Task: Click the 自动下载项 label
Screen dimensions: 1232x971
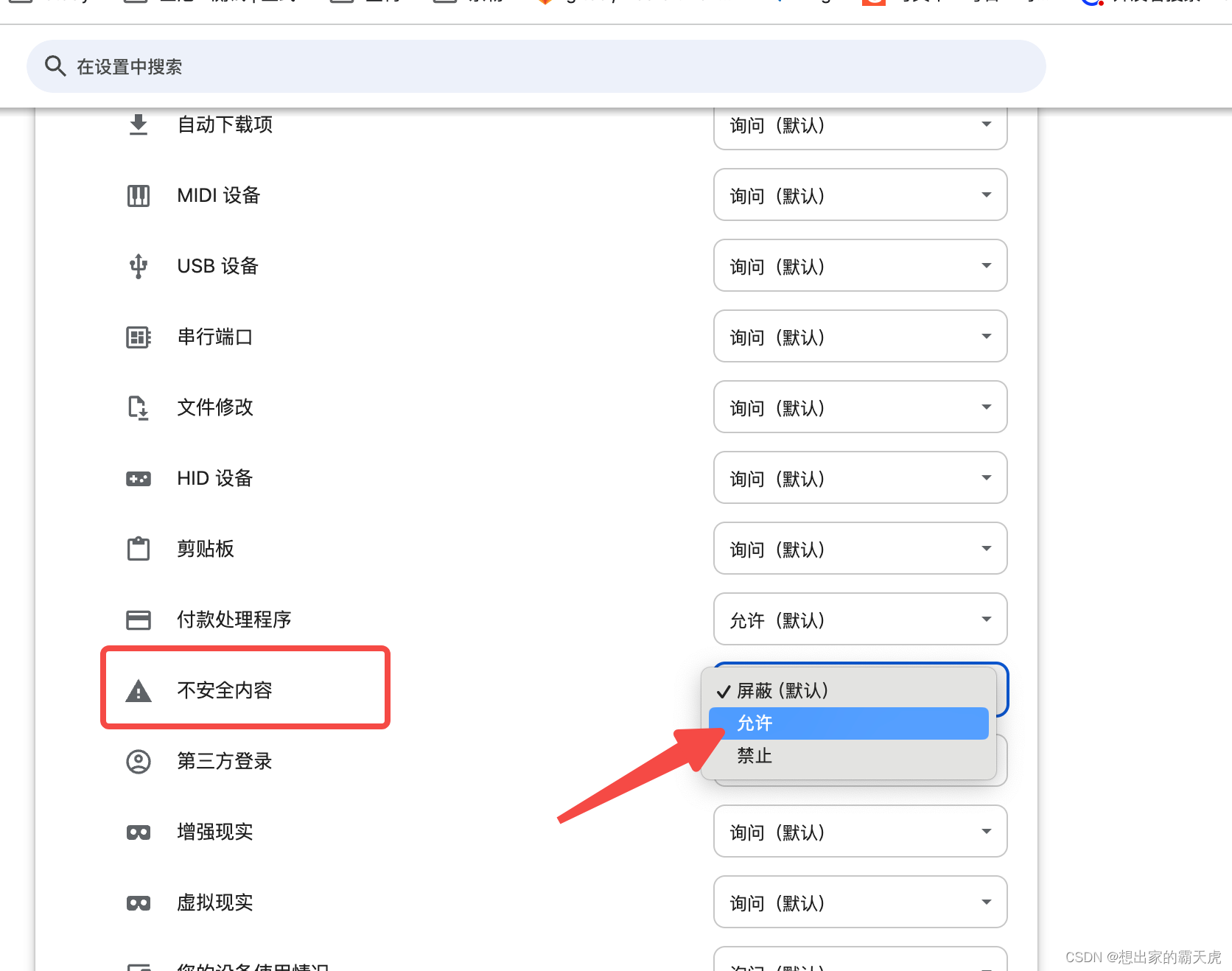Action: [x=225, y=125]
